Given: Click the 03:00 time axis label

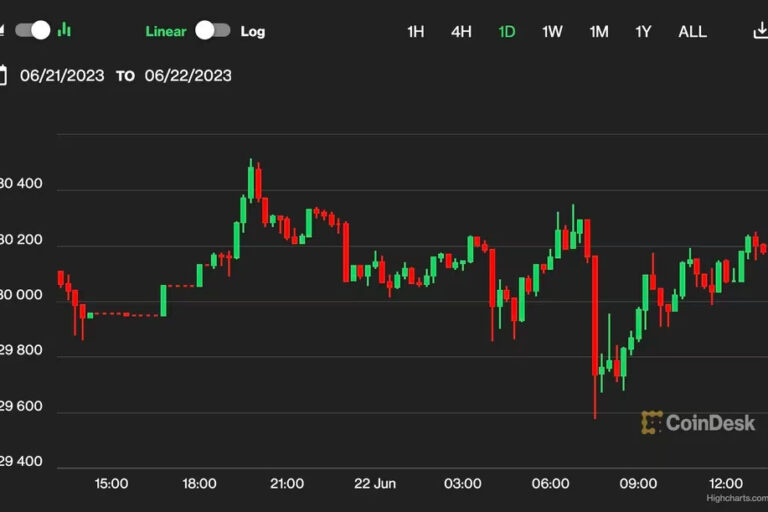Looking at the screenshot, I should (x=462, y=484).
